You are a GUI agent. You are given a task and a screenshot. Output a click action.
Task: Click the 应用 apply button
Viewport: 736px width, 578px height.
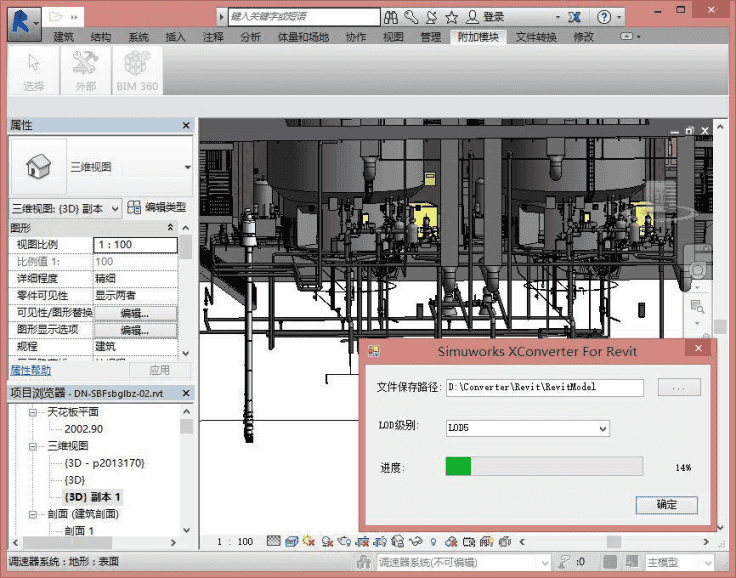coord(160,370)
